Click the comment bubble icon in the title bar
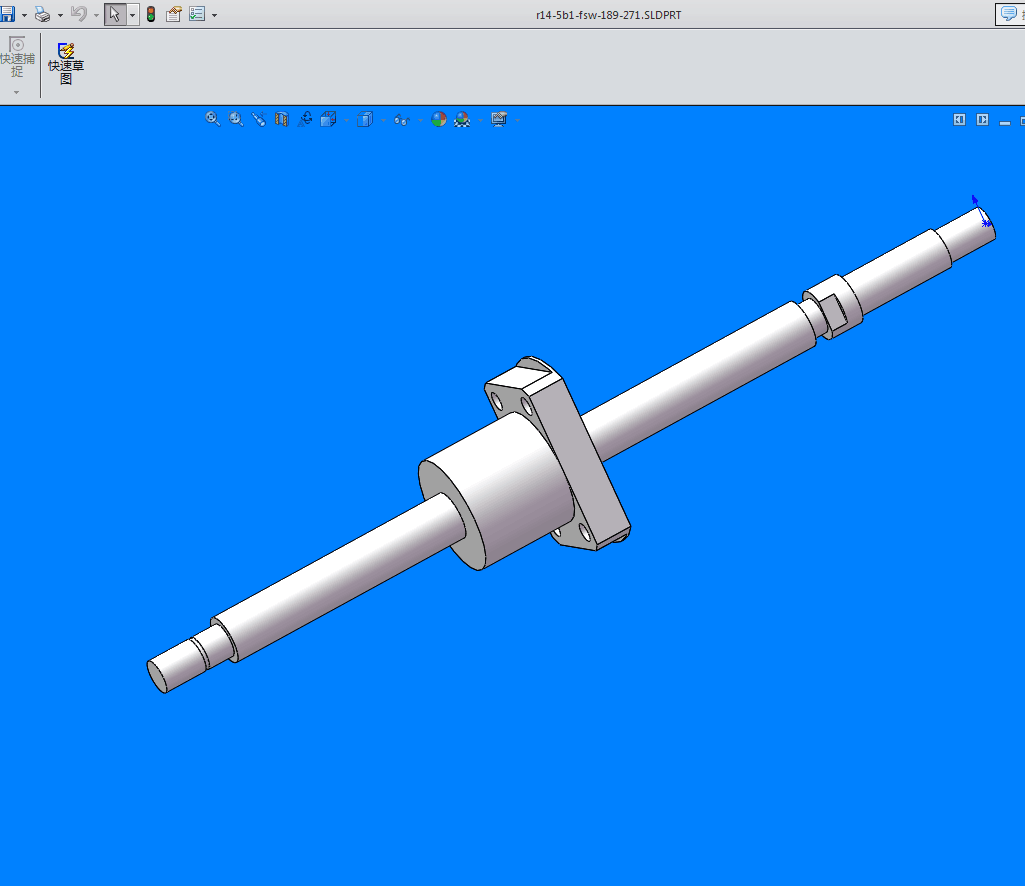 (x=1008, y=14)
